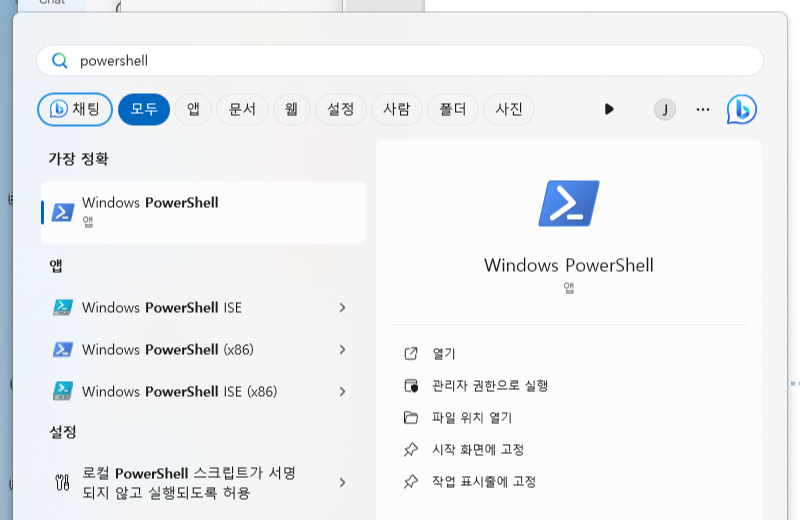Open the J user account avatar

pyautogui.click(x=665, y=110)
